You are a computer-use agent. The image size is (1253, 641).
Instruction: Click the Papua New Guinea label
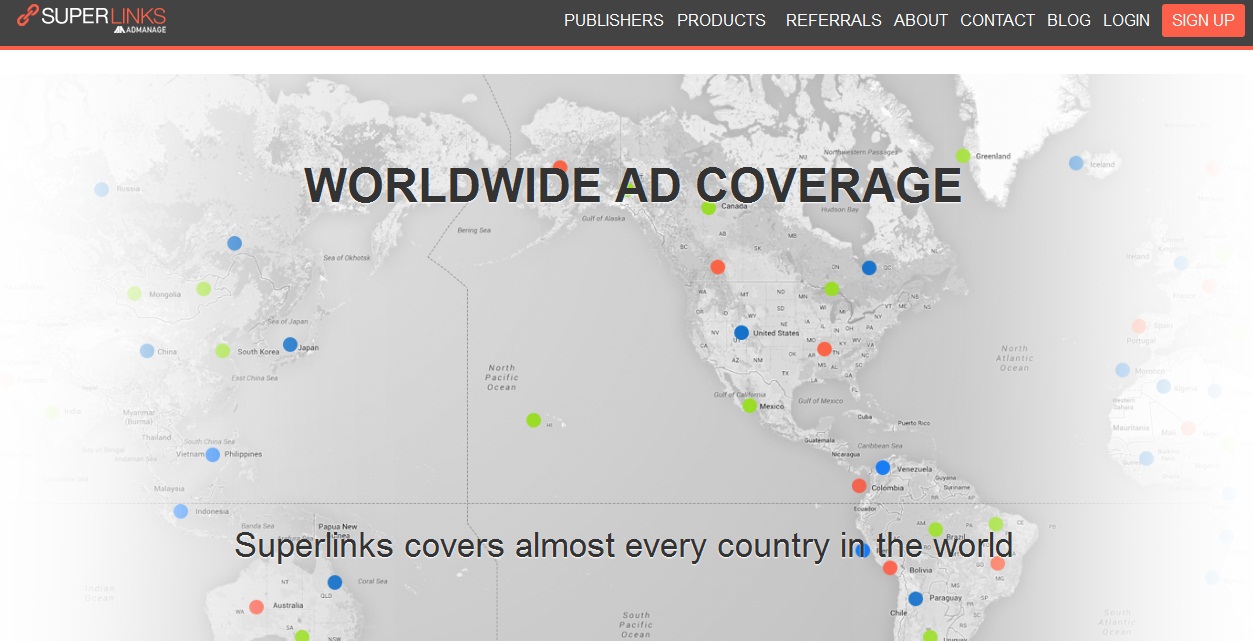[337, 530]
